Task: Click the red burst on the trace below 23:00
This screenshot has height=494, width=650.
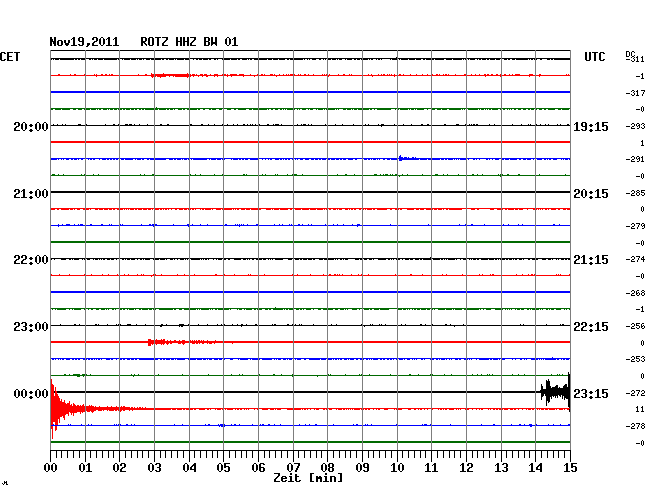Action: click(x=182, y=342)
